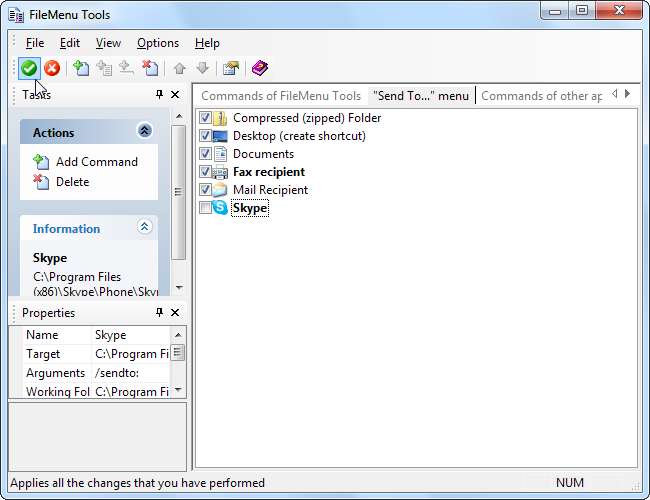Move item up with the up arrow icon
Image resolution: width=650 pixels, height=500 pixels.
click(x=179, y=68)
